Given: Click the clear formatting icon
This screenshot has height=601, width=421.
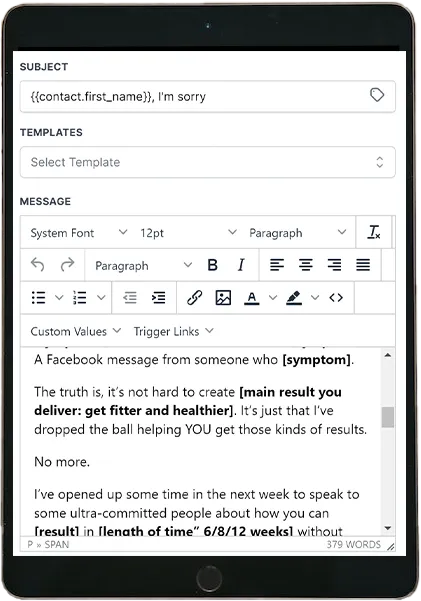Looking at the screenshot, I should tap(374, 232).
